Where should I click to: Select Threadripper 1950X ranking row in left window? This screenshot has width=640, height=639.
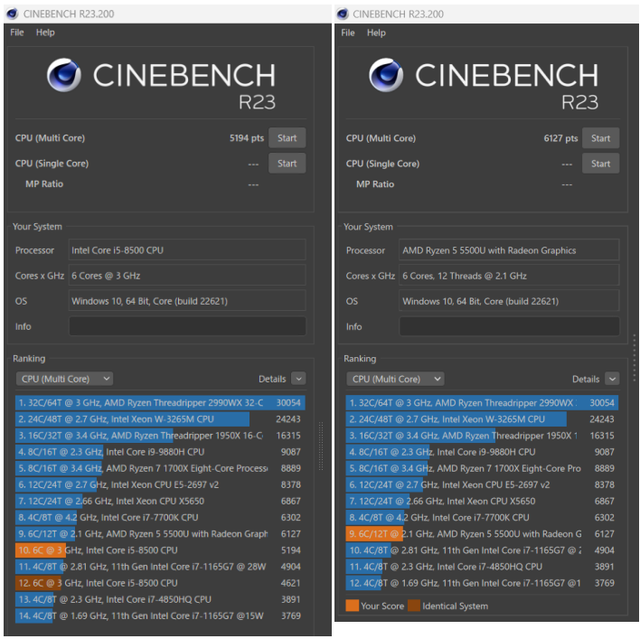160,435
